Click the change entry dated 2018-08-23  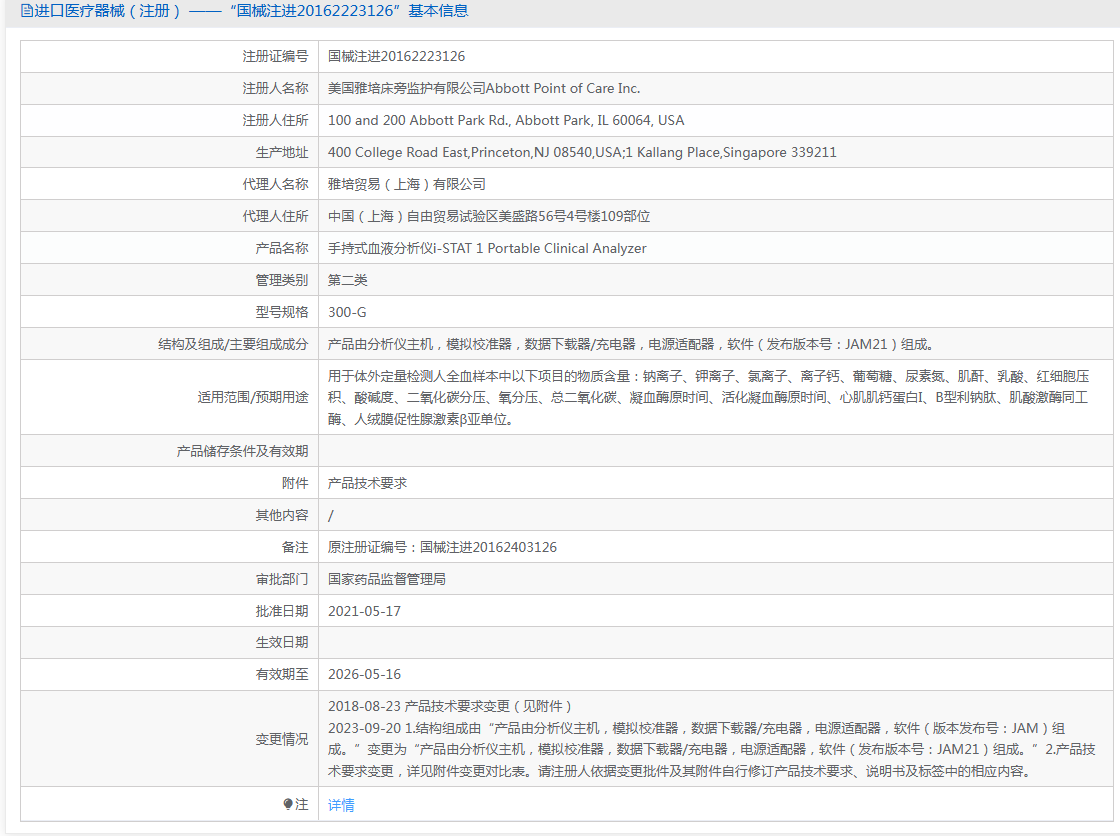(450, 707)
